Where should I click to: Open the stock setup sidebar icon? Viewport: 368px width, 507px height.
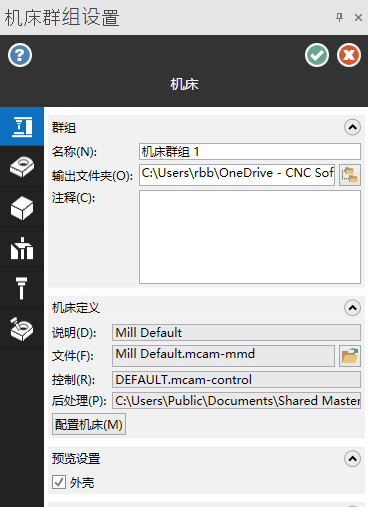22,167
